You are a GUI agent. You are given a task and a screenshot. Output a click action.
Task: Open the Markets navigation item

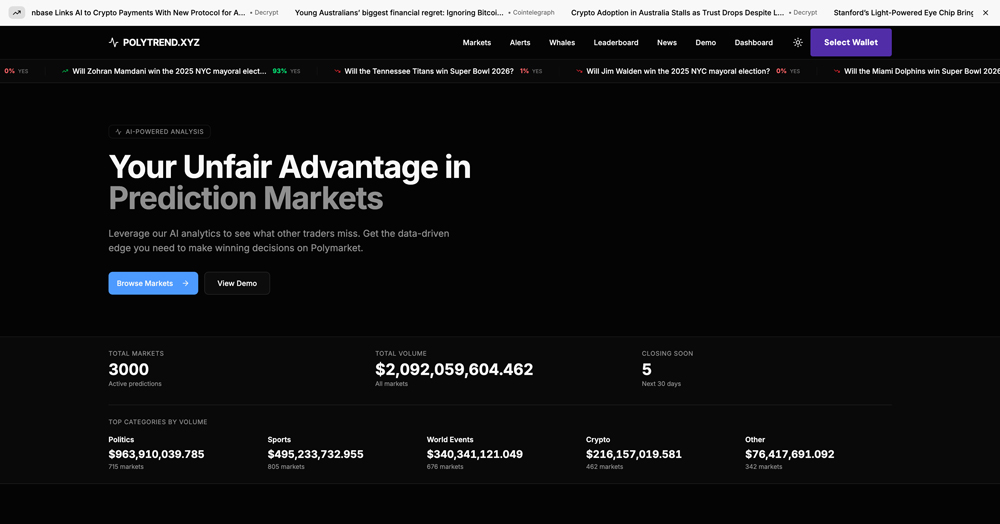click(x=477, y=43)
